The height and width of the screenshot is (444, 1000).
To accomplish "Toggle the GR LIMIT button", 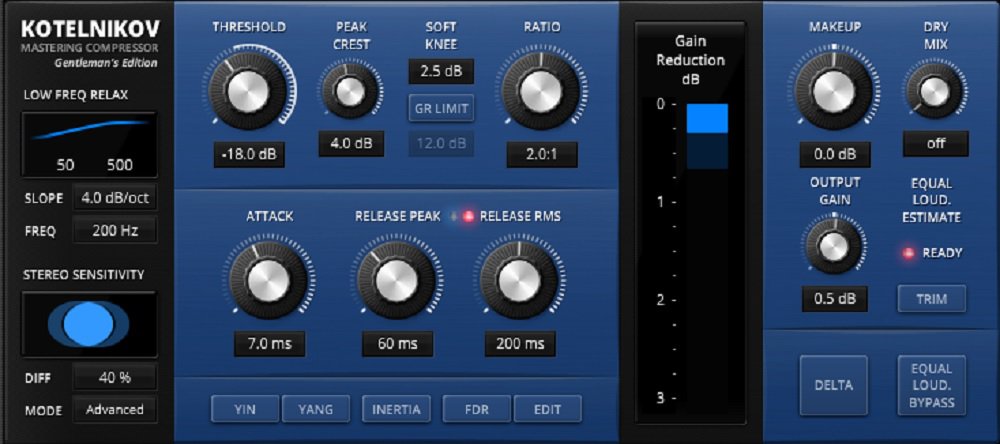I will click(441, 108).
